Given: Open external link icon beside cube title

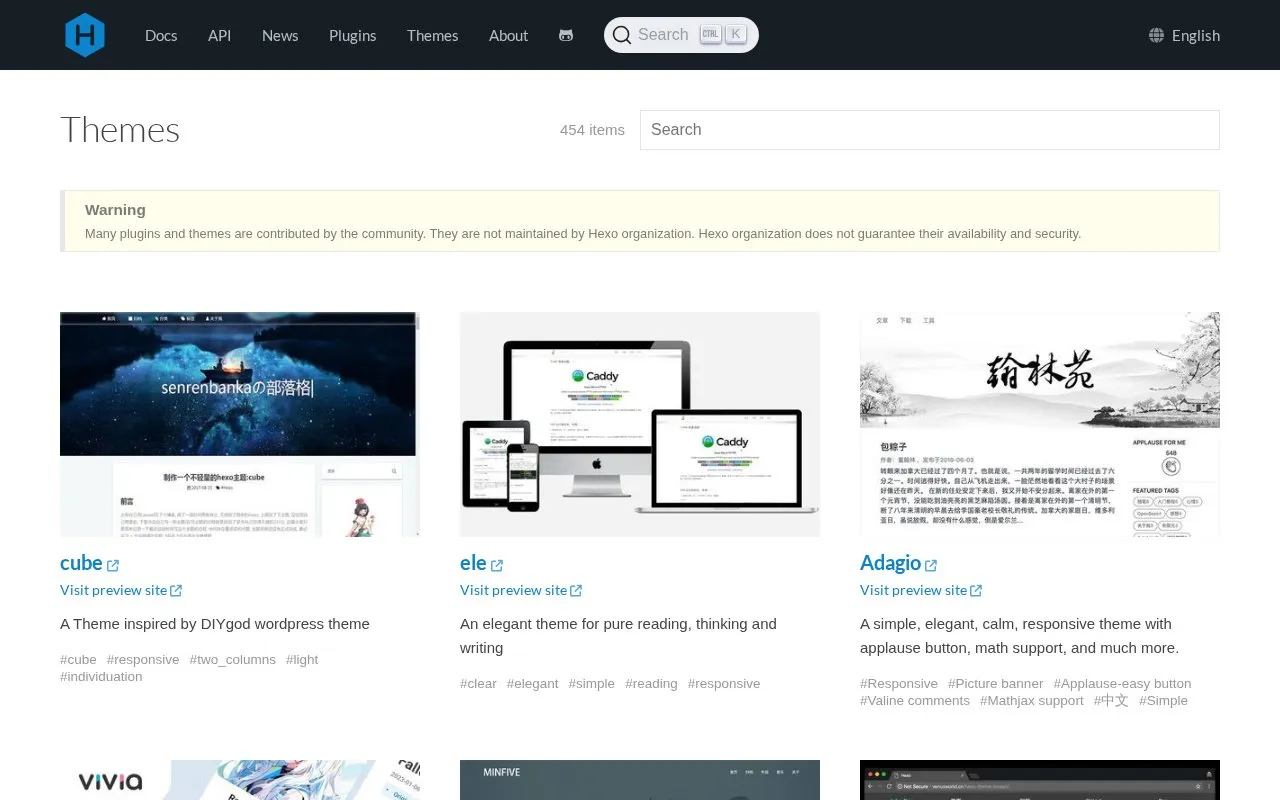Looking at the screenshot, I should tap(113, 565).
